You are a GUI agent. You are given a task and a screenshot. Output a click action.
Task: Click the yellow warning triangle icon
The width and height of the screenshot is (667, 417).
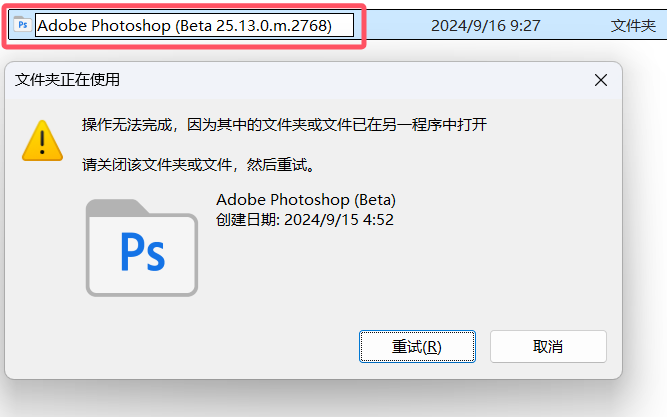[x=42, y=141]
